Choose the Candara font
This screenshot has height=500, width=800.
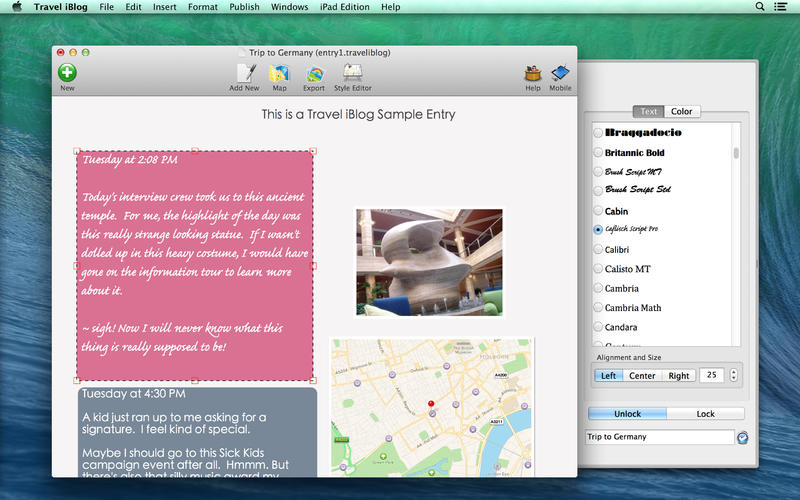[x=598, y=327]
